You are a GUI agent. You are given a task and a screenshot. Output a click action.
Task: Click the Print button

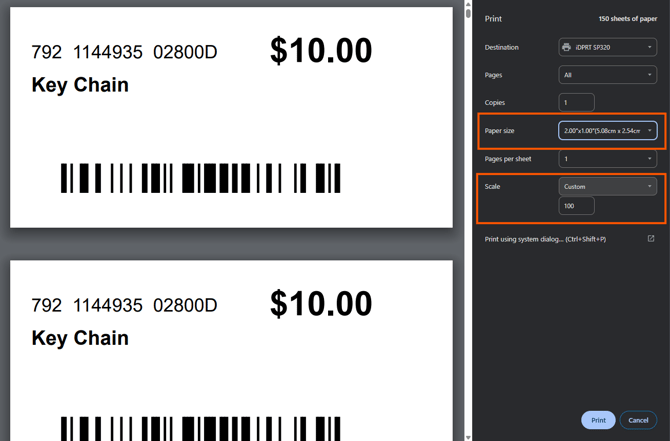pos(598,420)
